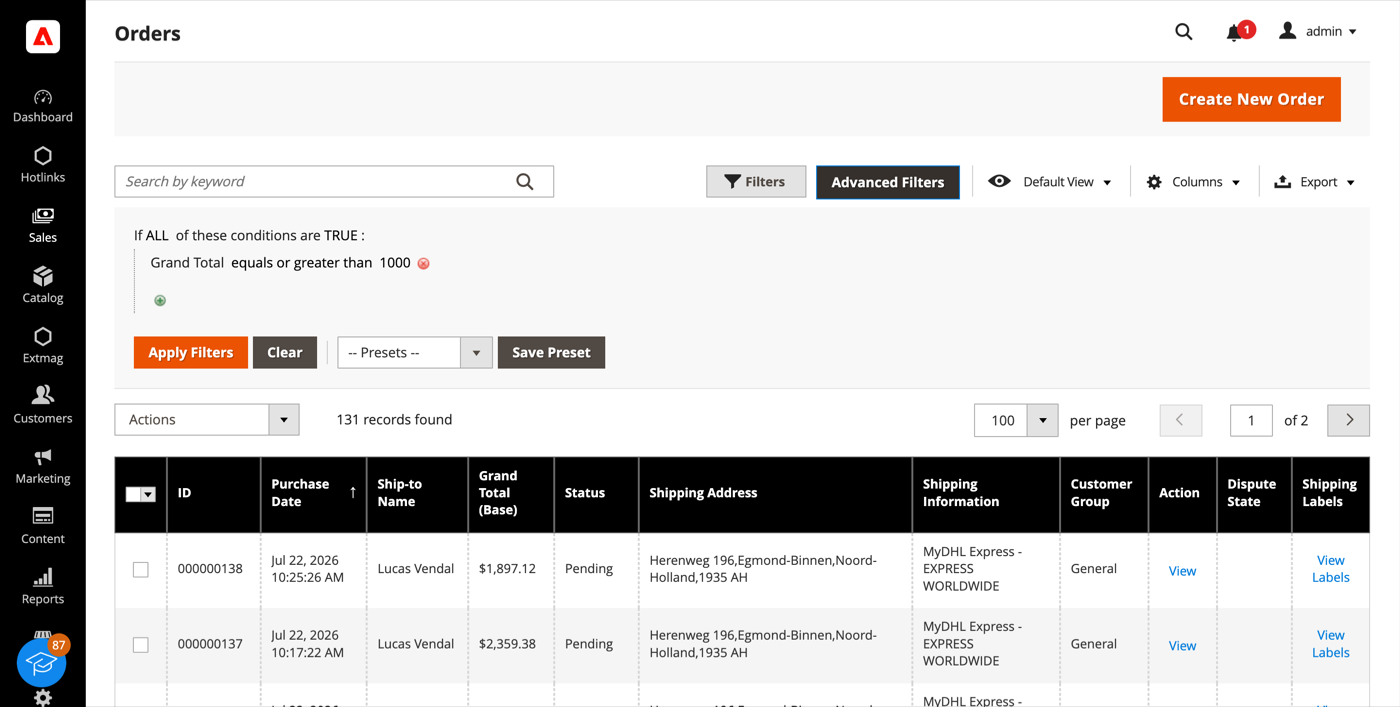This screenshot has height=707, width=1400.
Task: Open the Content sidebar menu
Action: point(43,527)
